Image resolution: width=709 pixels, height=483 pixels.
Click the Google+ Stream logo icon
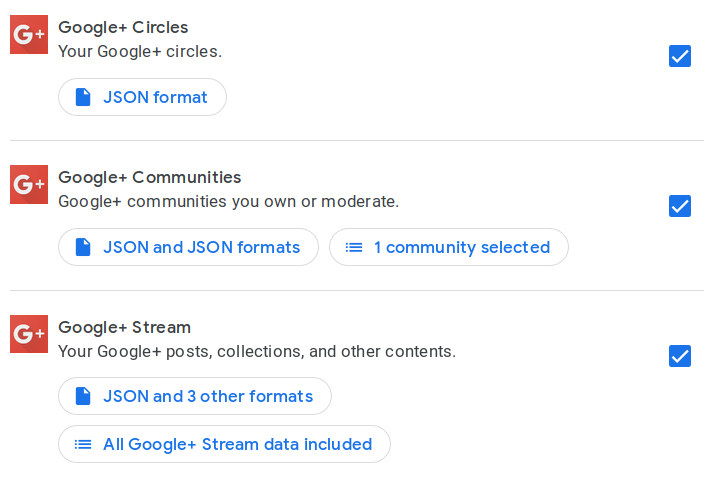[29, 334]
